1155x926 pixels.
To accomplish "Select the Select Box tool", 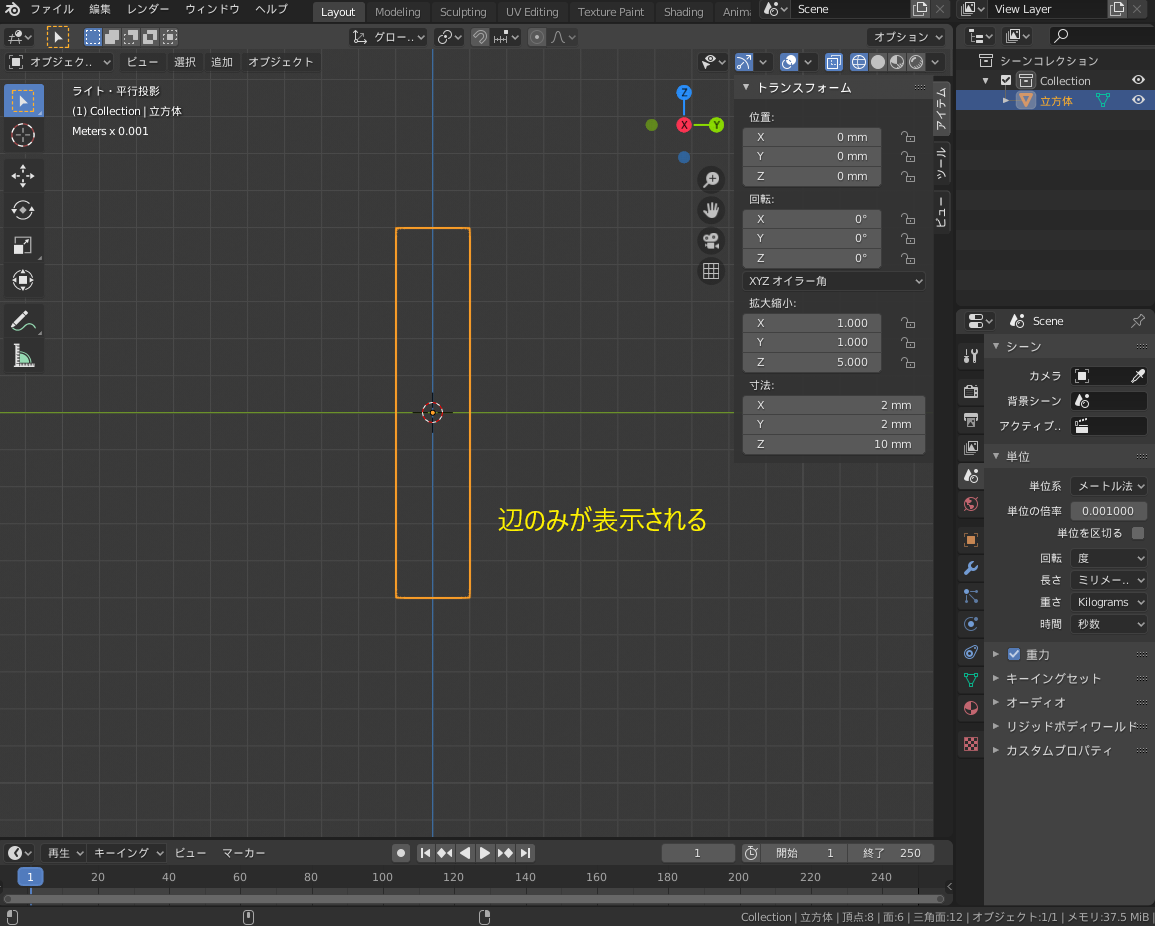I will pos(24,100).
